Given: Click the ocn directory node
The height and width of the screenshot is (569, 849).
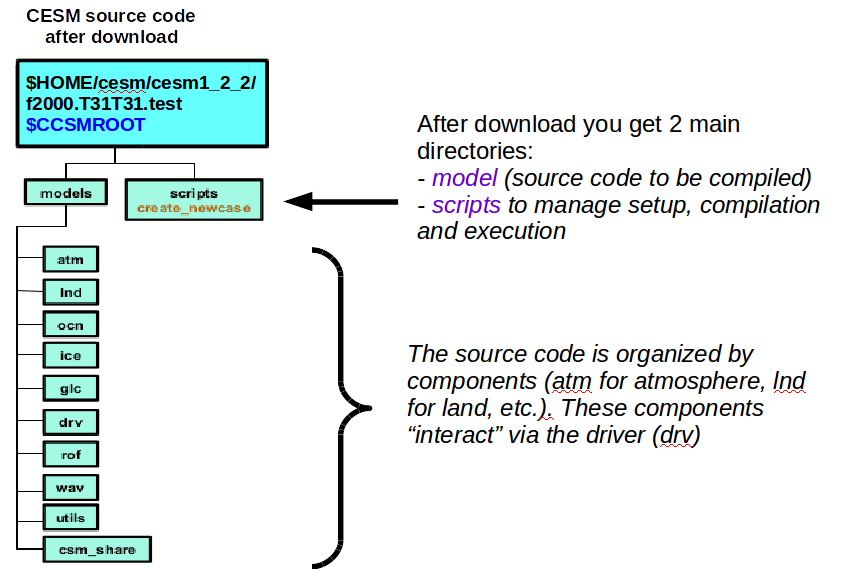Looking at the screenshot, I should tap(71, 324).
